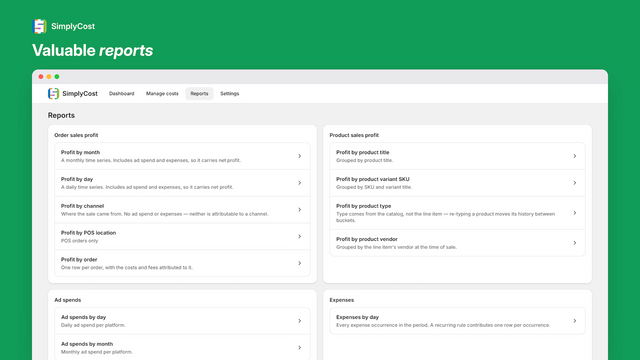
Task: Open Ad spends by day report
Action: (182, 321)
